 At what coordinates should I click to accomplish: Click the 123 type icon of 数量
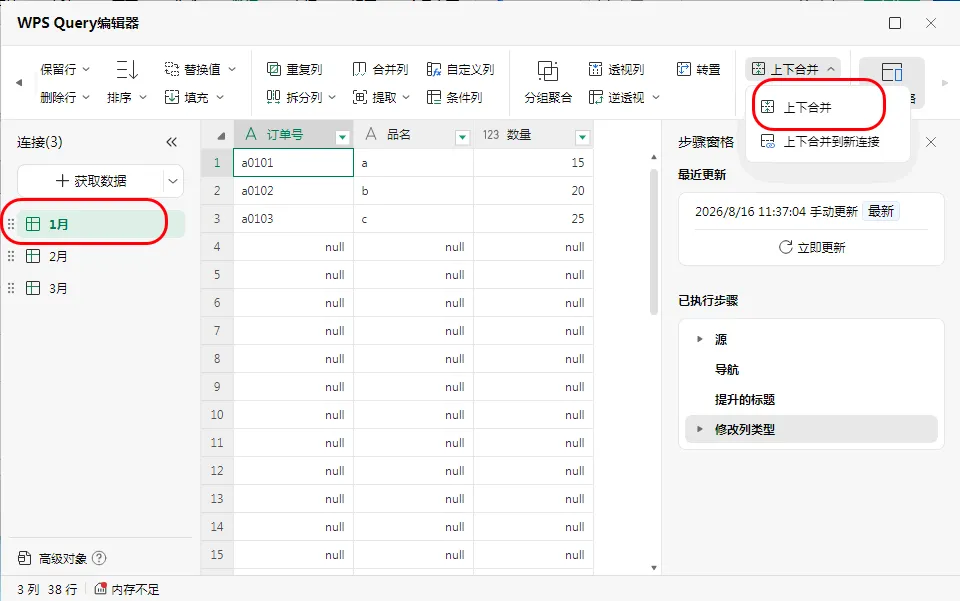coord(491,135)
